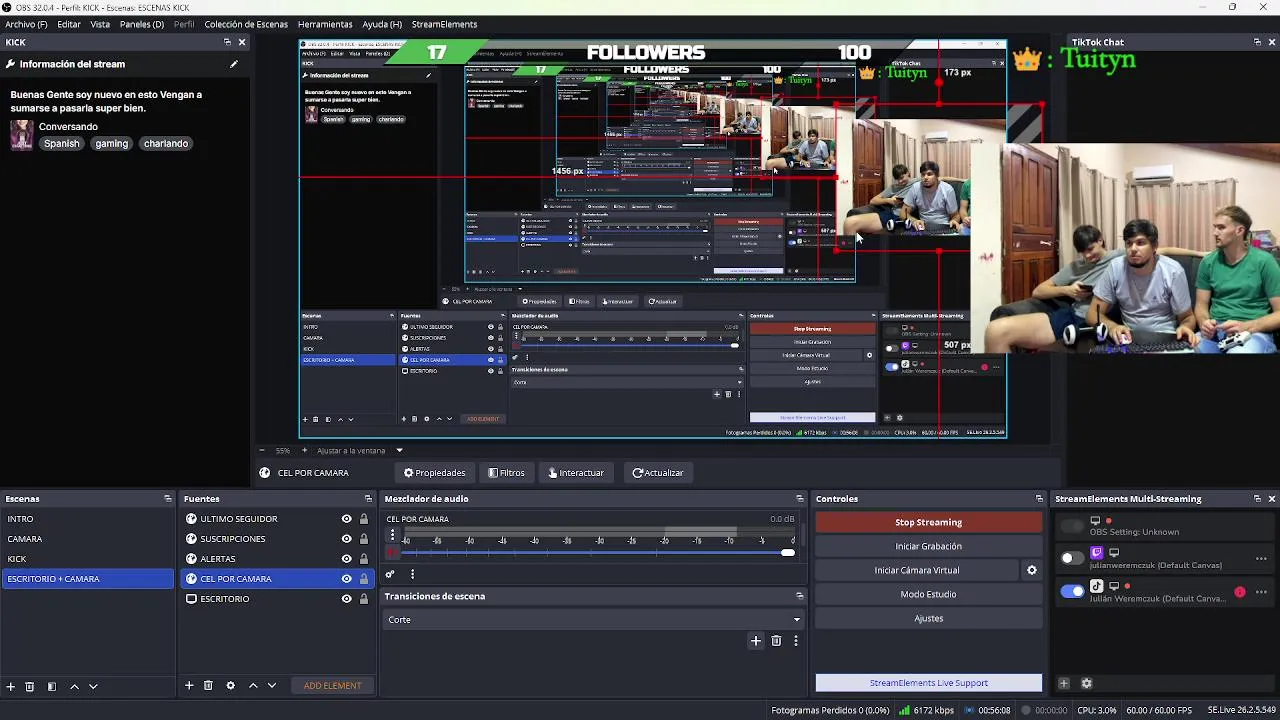Move the selected source down

pos(271,685)
